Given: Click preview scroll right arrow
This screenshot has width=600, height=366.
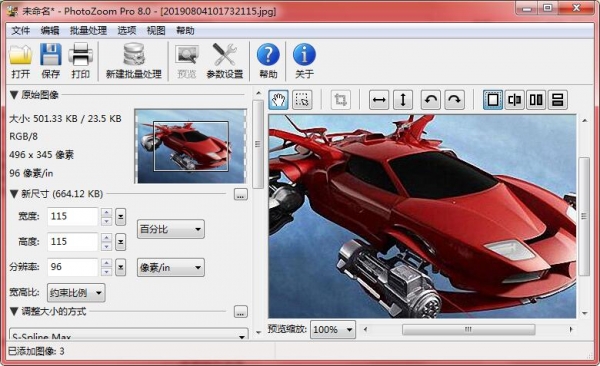Looking at the screenshot, I should tap(571, 330).
